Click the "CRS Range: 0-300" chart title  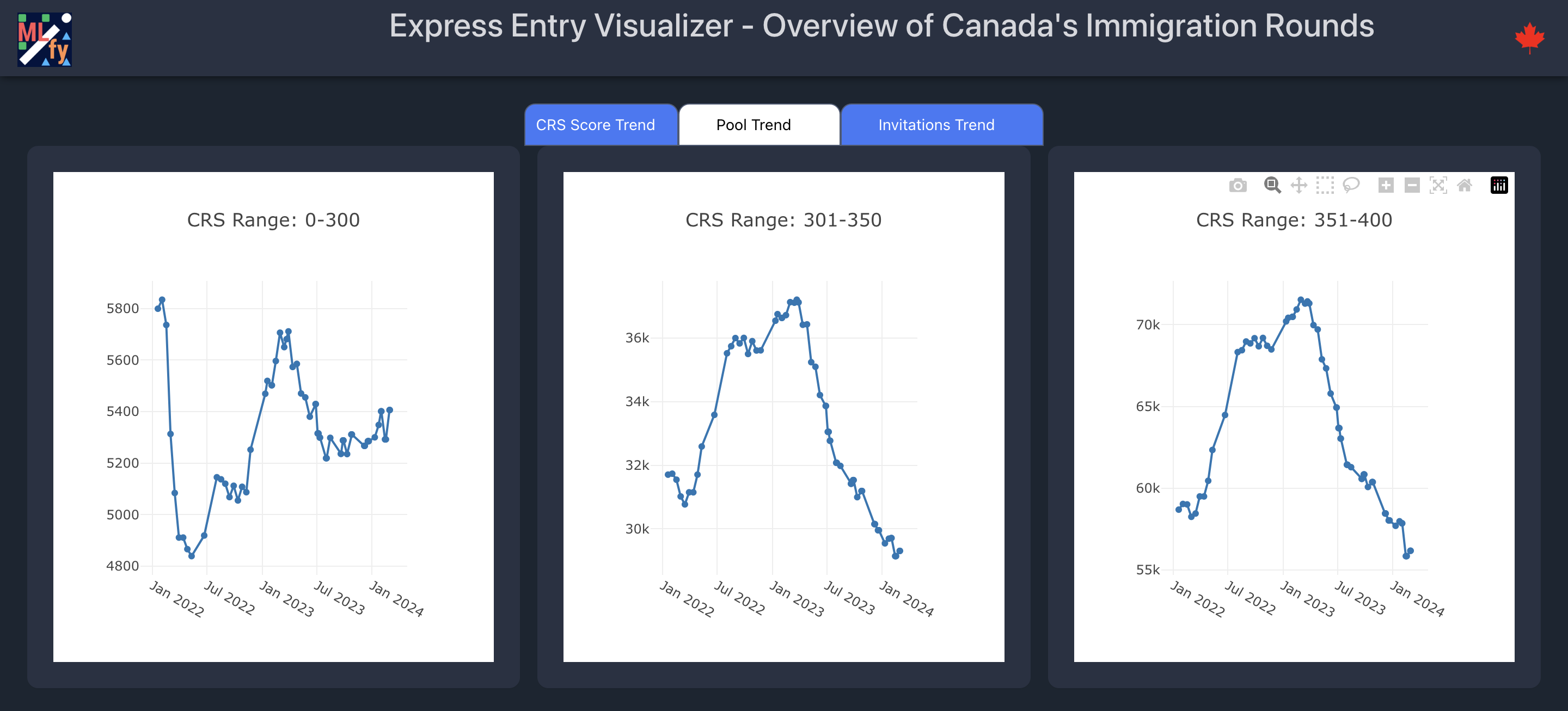[273, 220]
